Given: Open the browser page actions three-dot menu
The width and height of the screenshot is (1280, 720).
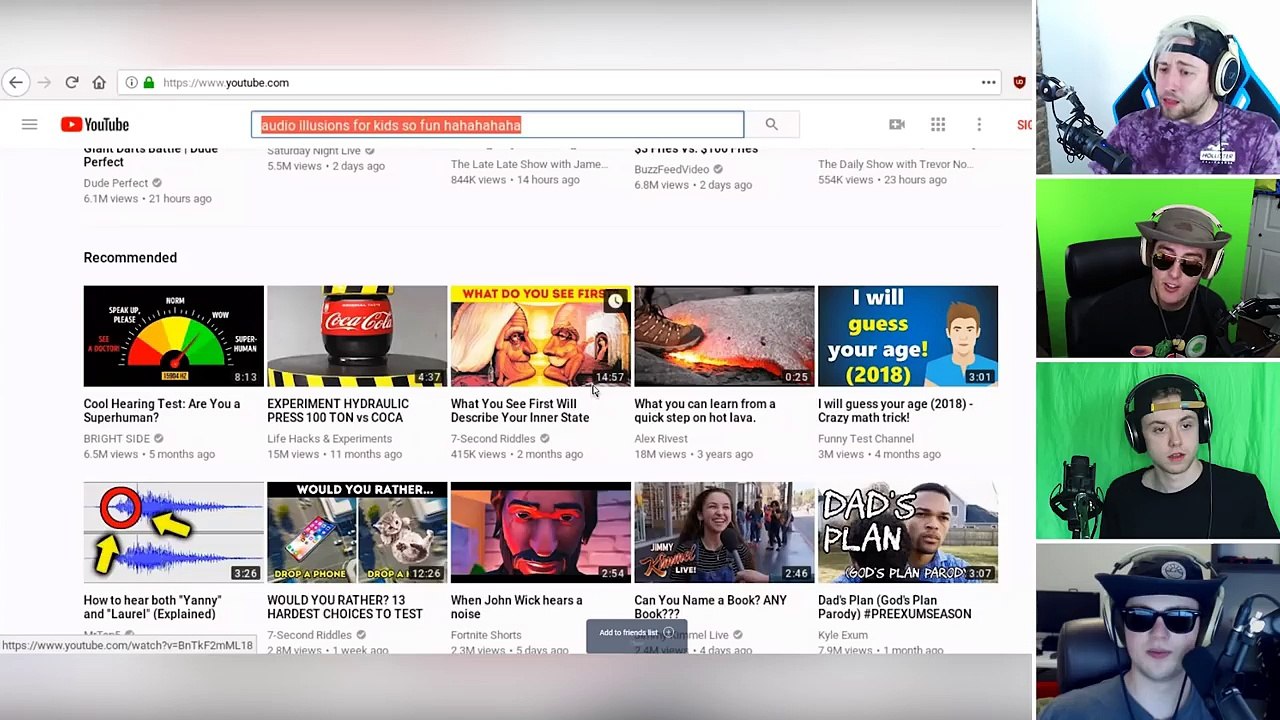Looking at the screenshot, I should click(988, 83).
